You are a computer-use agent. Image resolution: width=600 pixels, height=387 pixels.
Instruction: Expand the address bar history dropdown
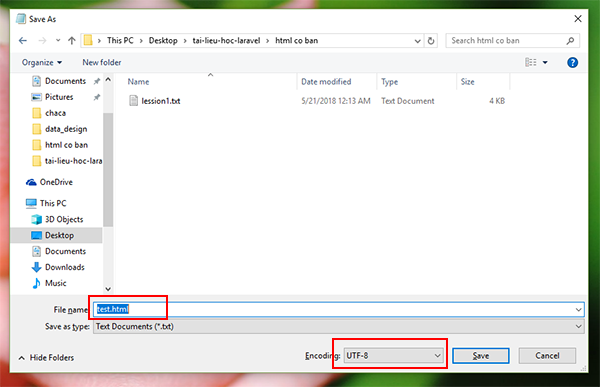point(417,41)
